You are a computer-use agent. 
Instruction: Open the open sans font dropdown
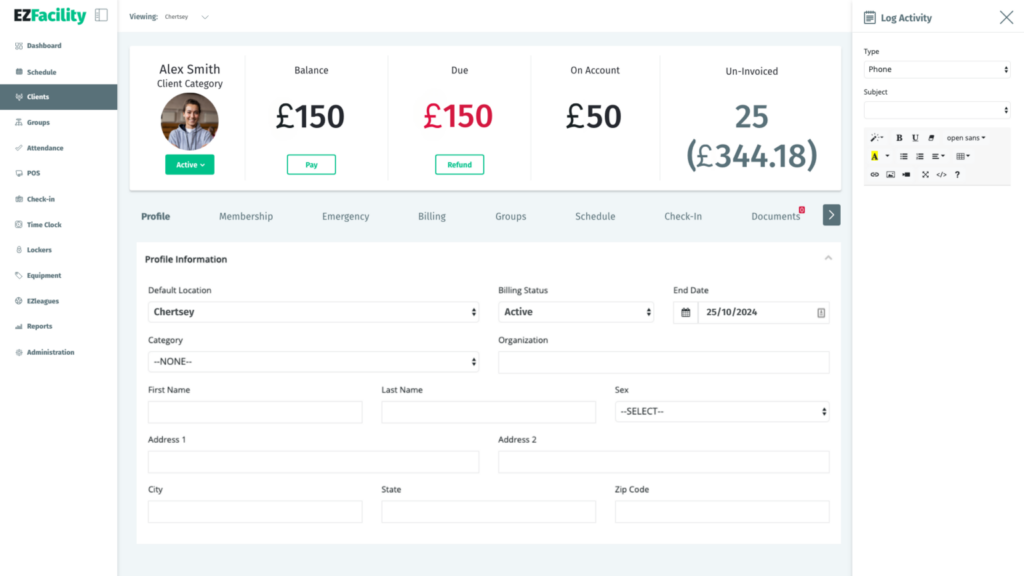click(965, 138)
